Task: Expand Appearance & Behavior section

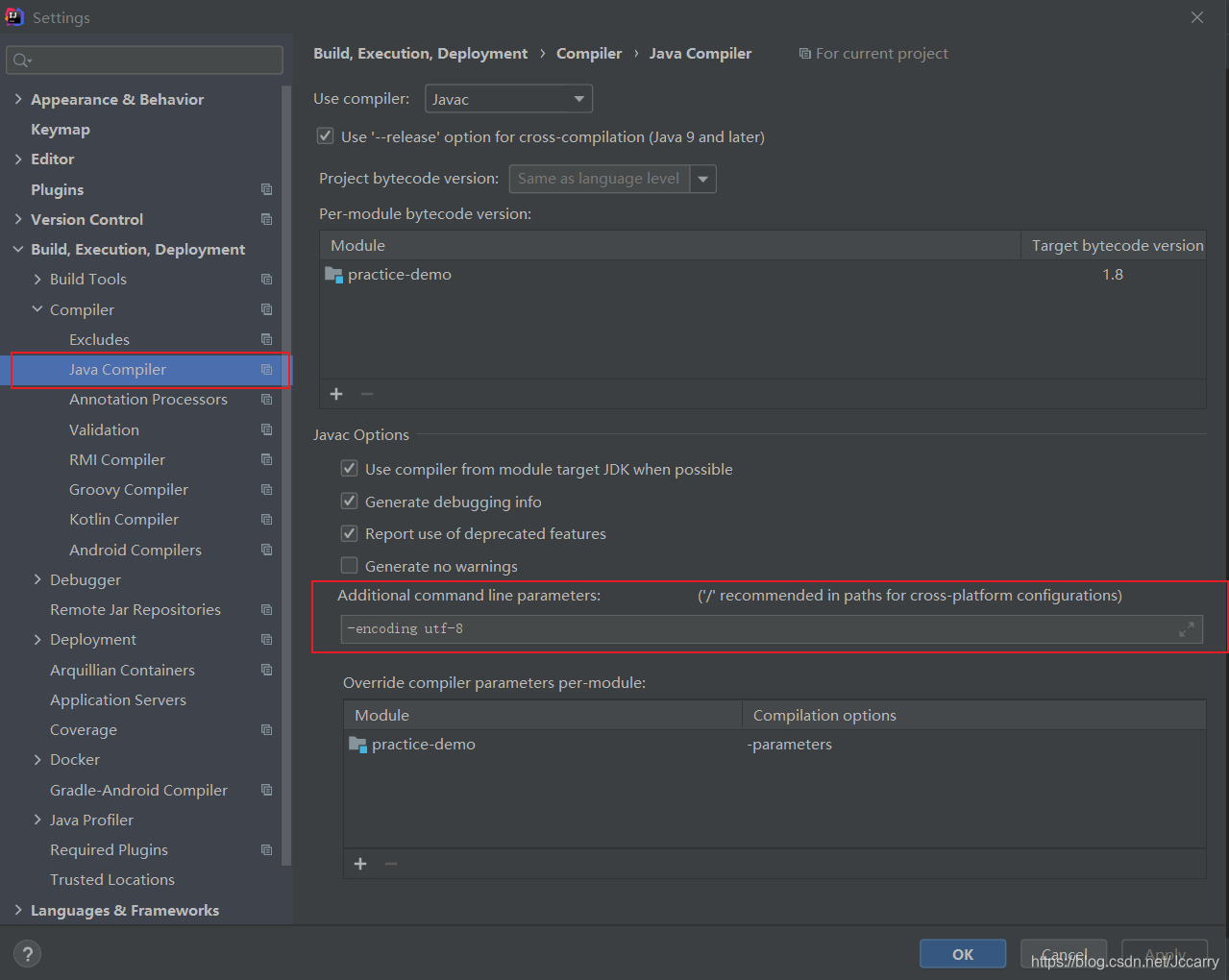Action: [x=18, y=99]
